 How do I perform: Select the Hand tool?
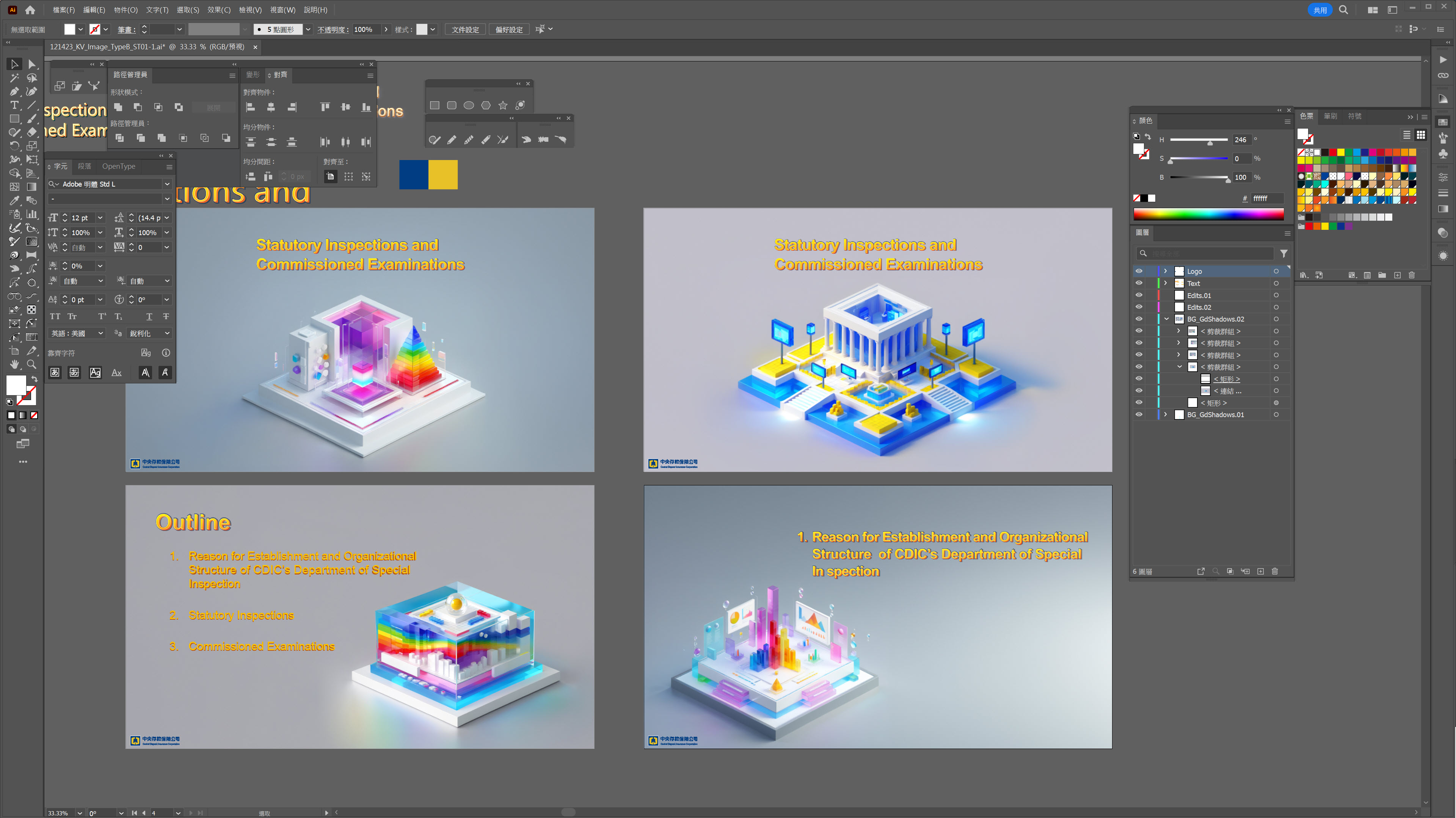point(14,364)
